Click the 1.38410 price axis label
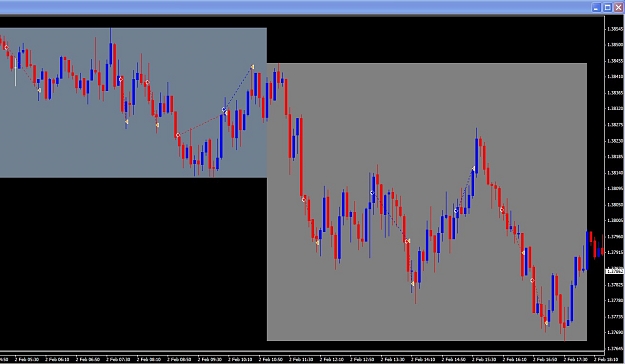This screenshot has height=364, width=625. coord(615,77)
